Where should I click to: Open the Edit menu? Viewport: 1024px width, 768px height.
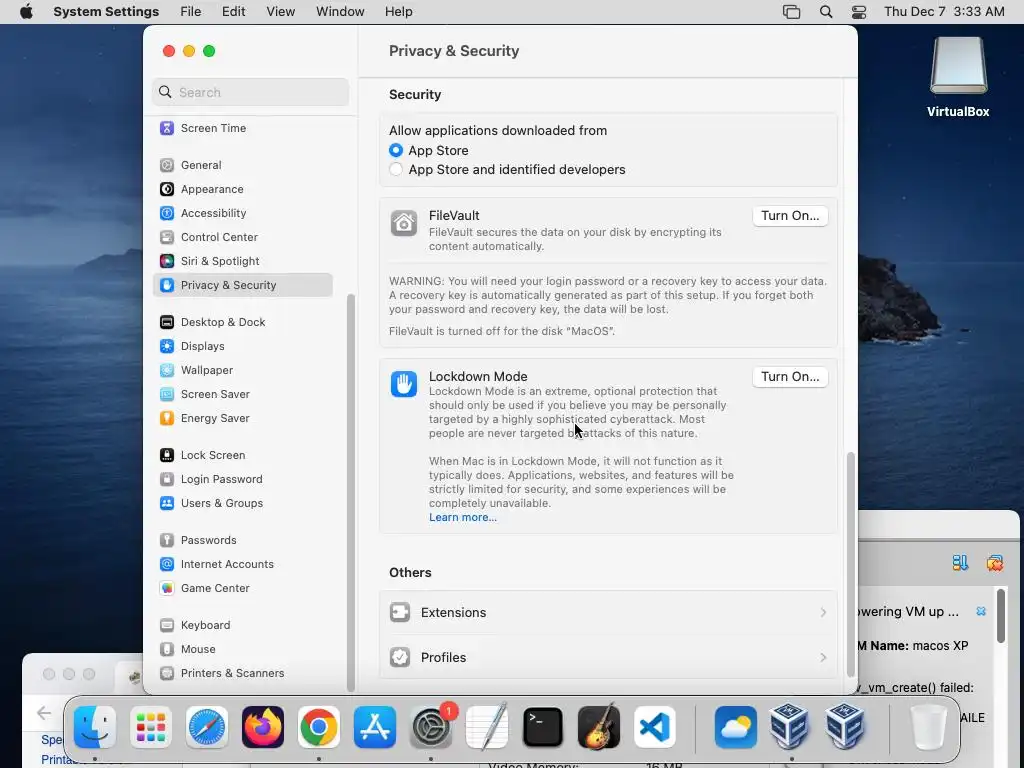pos(233,12)
